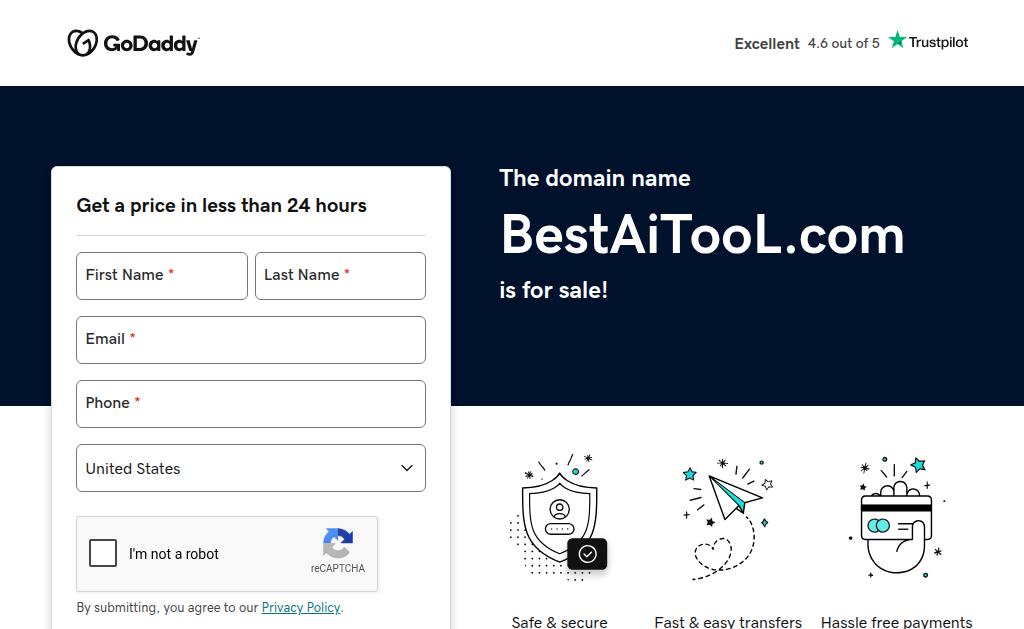The height and width of the screenshot is (629, 1024).
Task: Open the United States country selector
Action: point(251,468)
